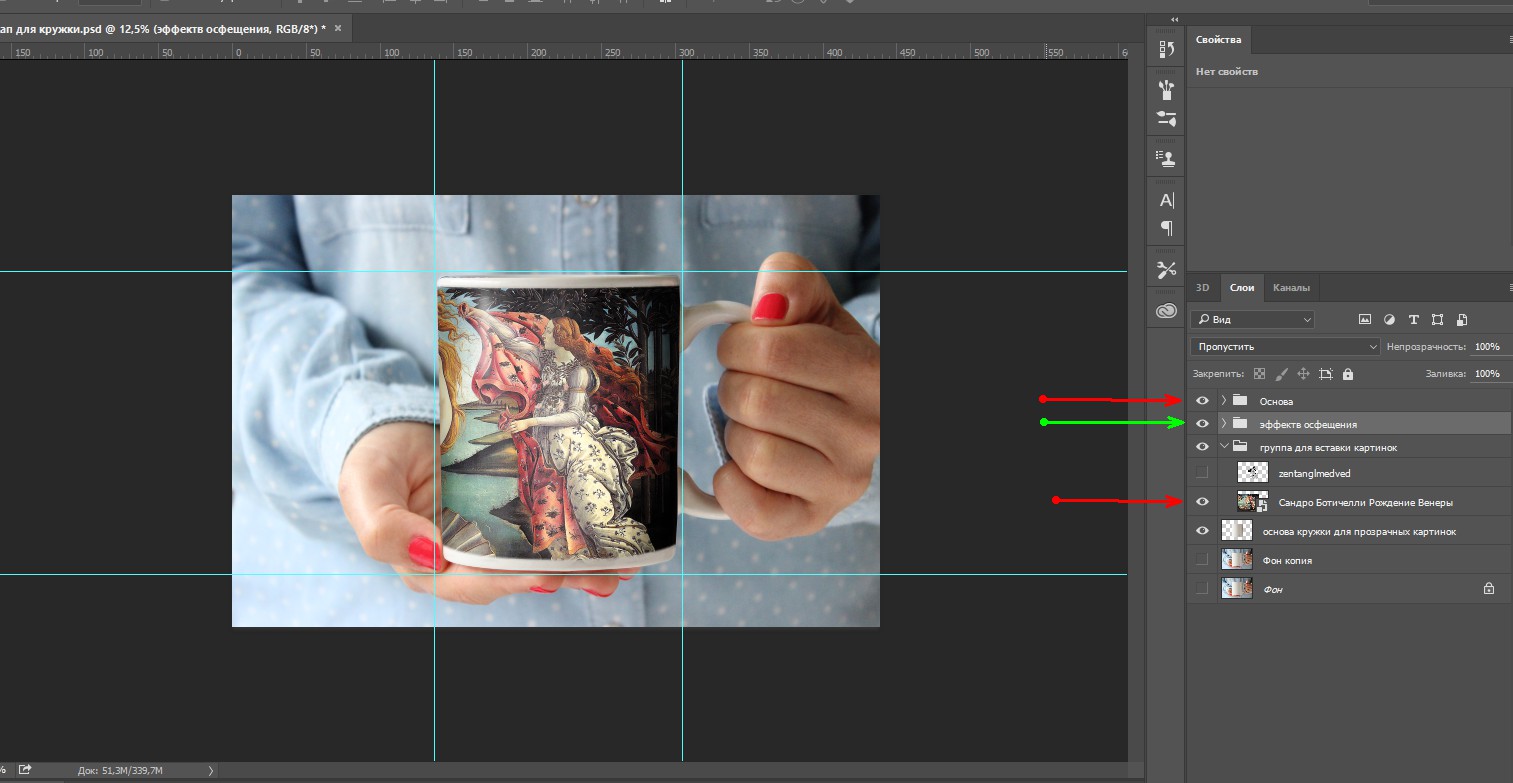1513x783 pixels.
Task: Select the Основа group name
Action: (x=1276, y=401)
